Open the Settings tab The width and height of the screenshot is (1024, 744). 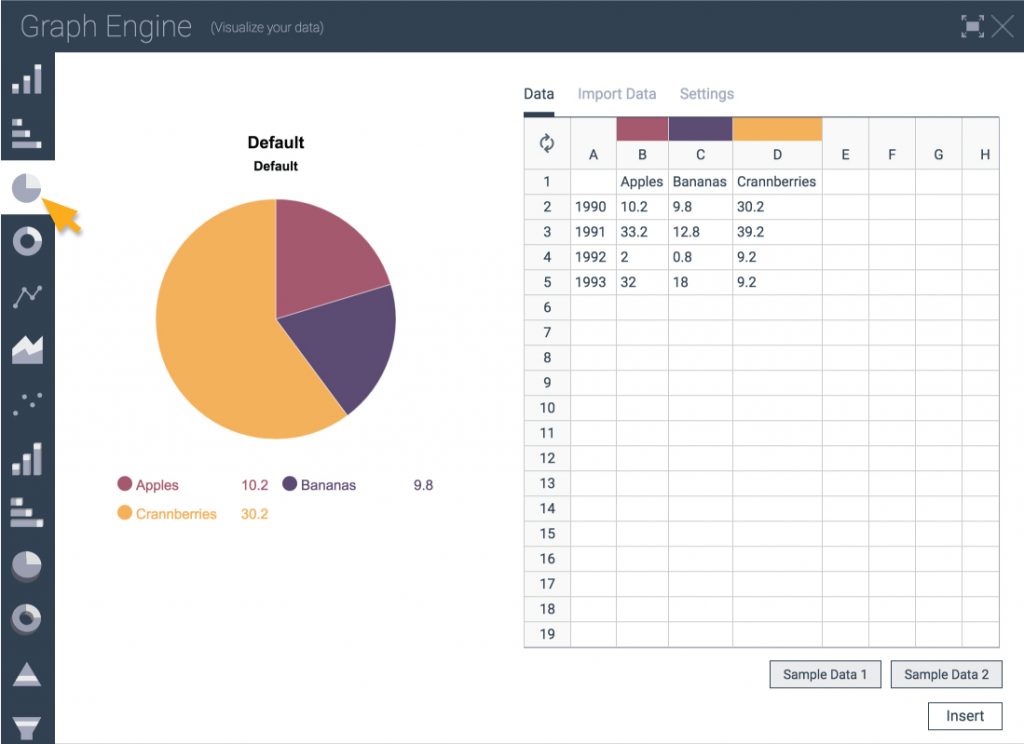click(706, 93)
